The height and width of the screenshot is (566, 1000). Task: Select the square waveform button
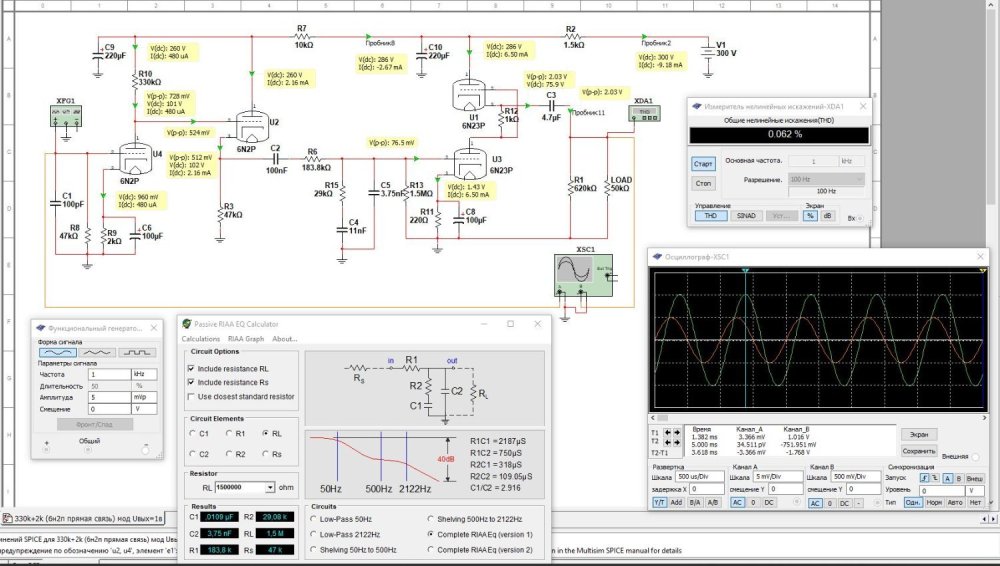[136, 352]
